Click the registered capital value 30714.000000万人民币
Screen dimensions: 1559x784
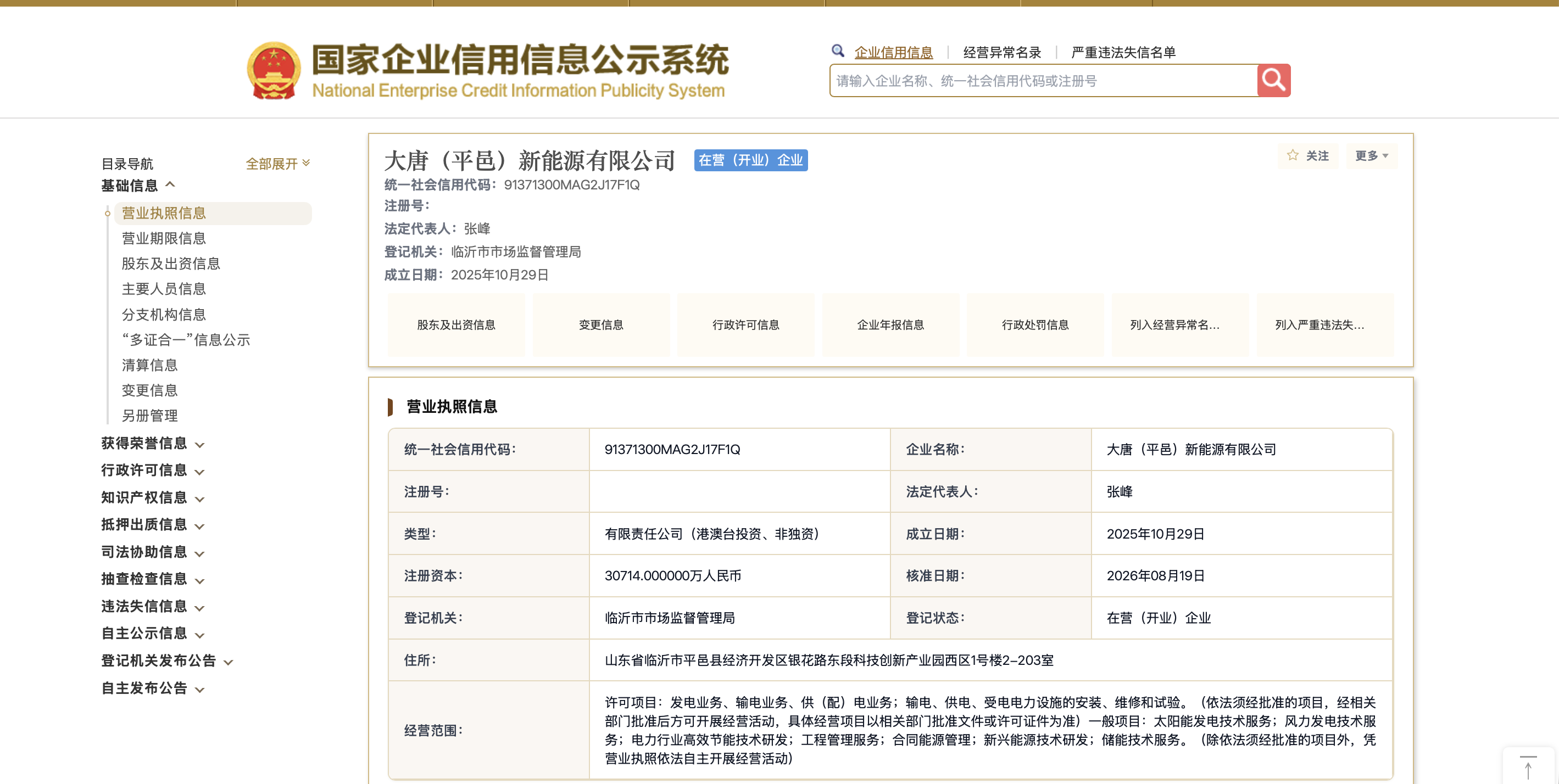click(x=672, y=576)
